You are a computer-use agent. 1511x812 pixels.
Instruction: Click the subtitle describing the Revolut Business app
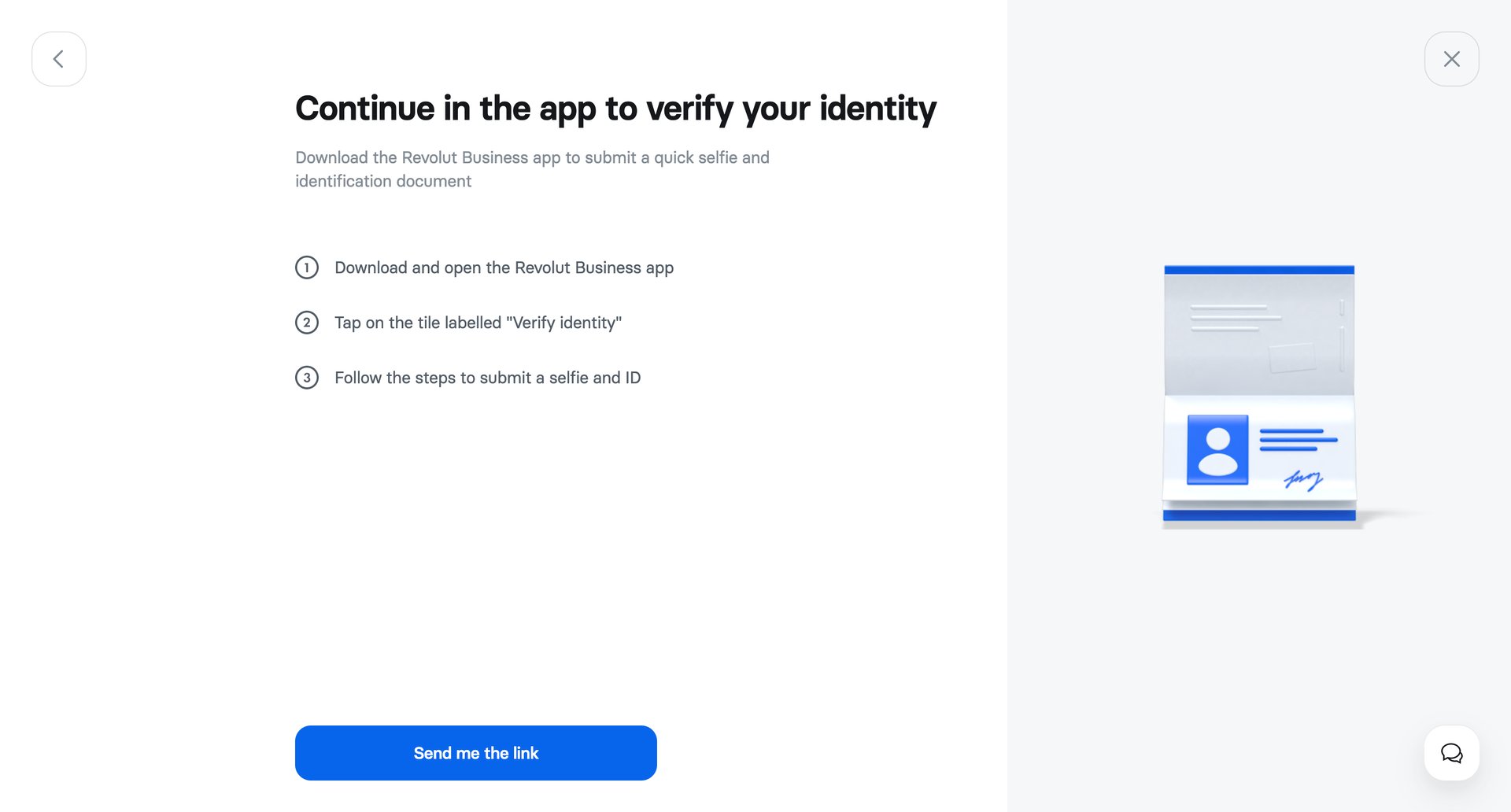(532, 168)
